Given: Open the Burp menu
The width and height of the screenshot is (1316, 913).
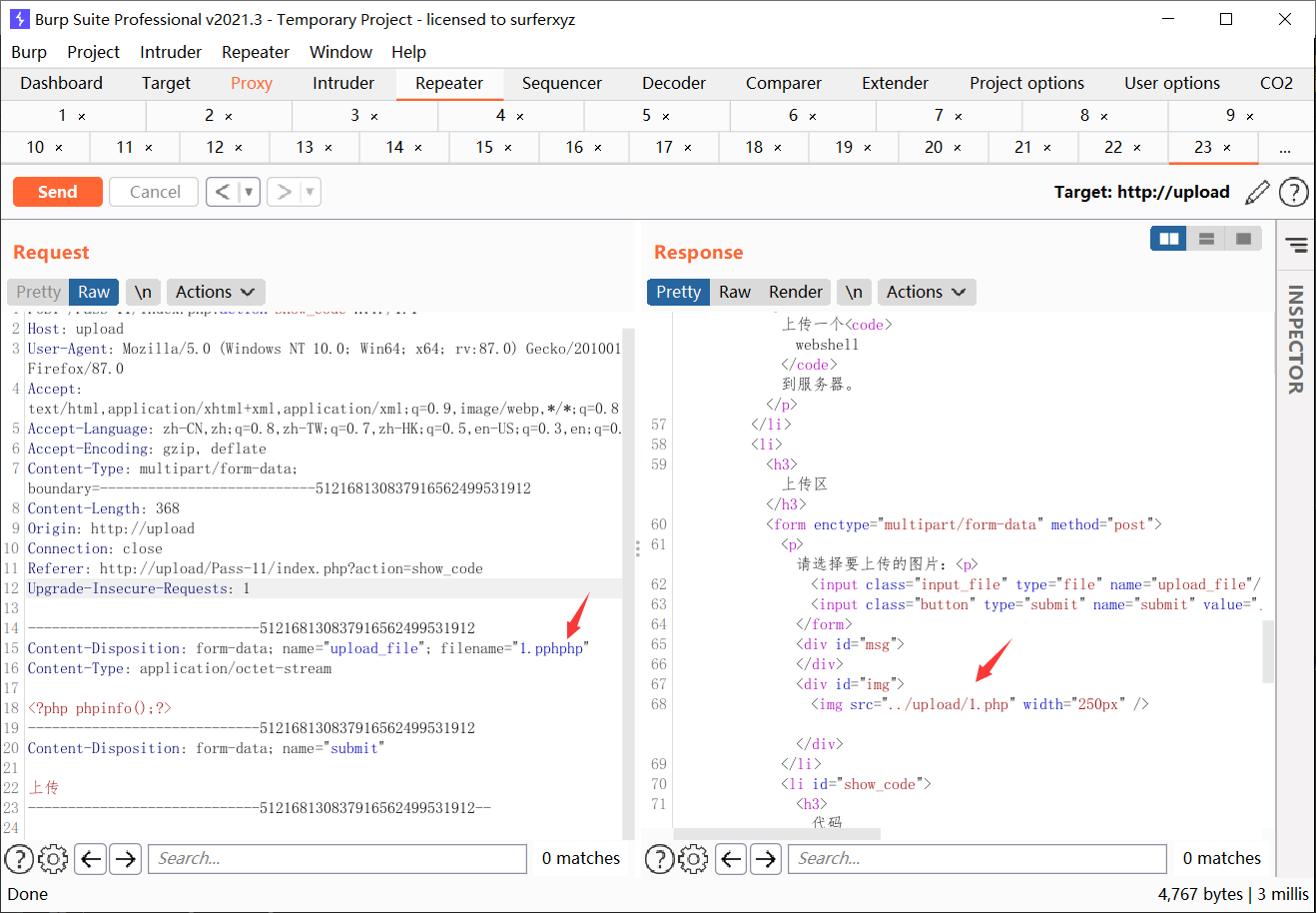Looking at the screenshot, I should tap(29, 52).
